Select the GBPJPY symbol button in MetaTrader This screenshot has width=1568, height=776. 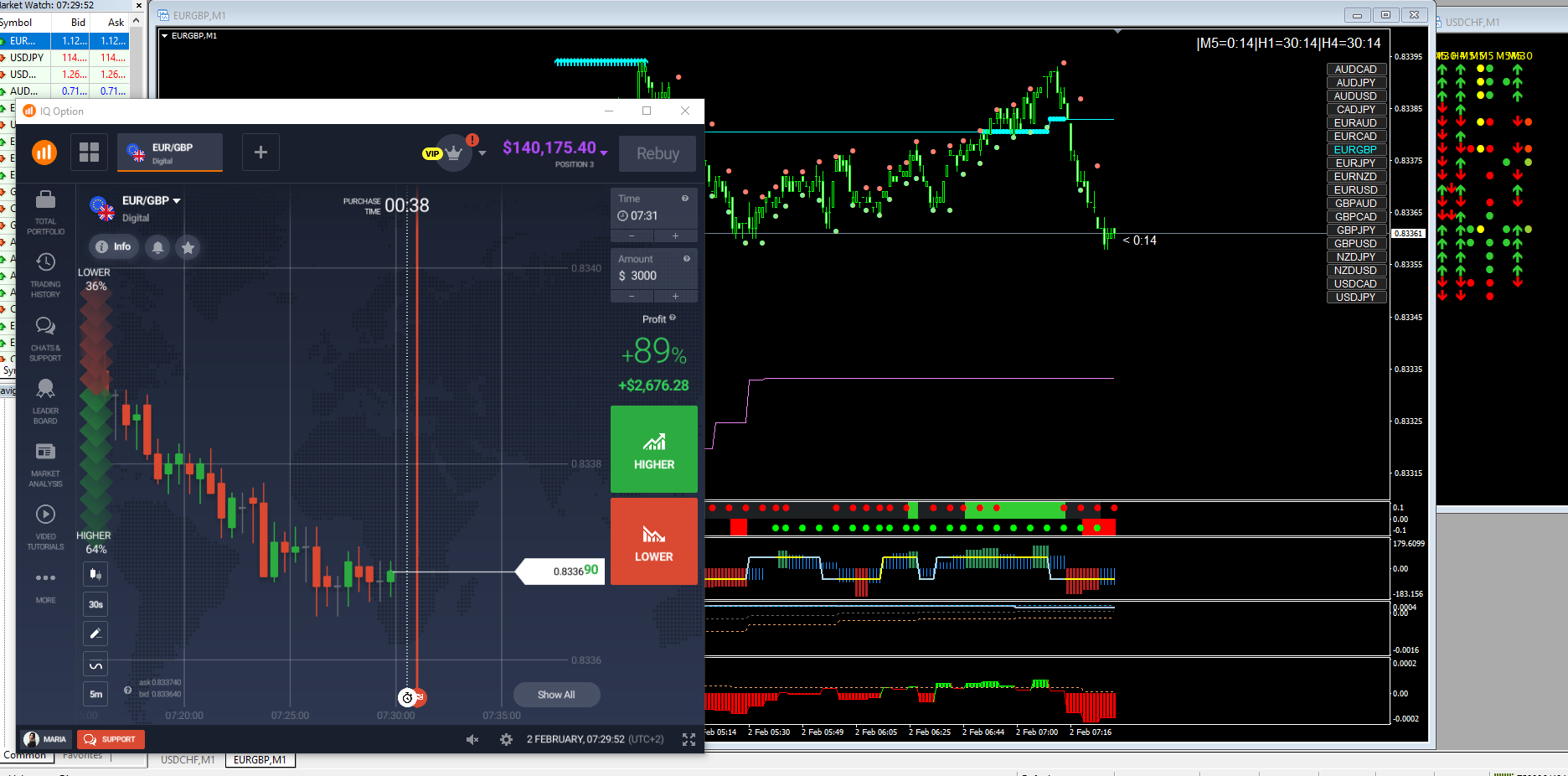[x=1356, y=230]
